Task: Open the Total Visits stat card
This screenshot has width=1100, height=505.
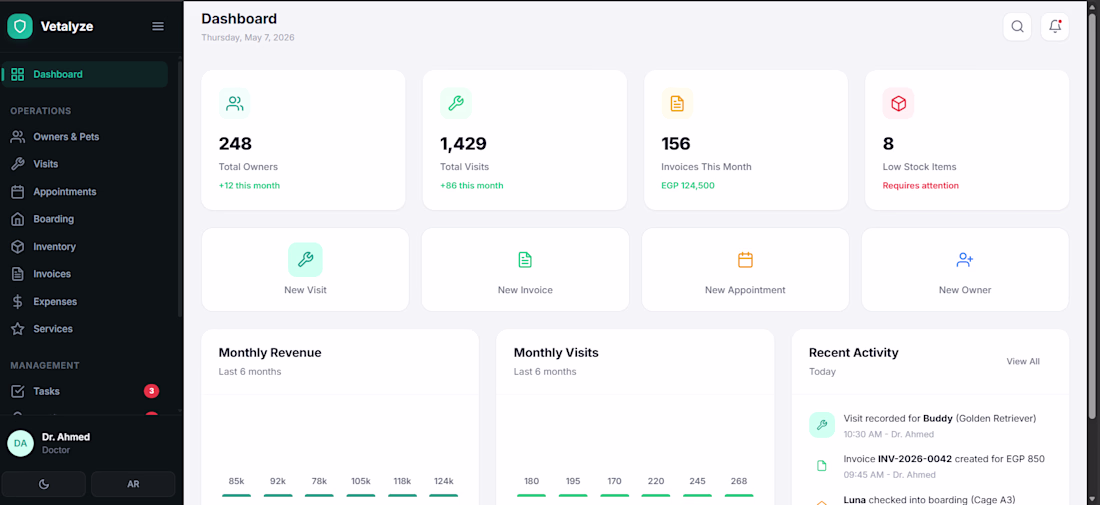Action: (x=525, y=140)
